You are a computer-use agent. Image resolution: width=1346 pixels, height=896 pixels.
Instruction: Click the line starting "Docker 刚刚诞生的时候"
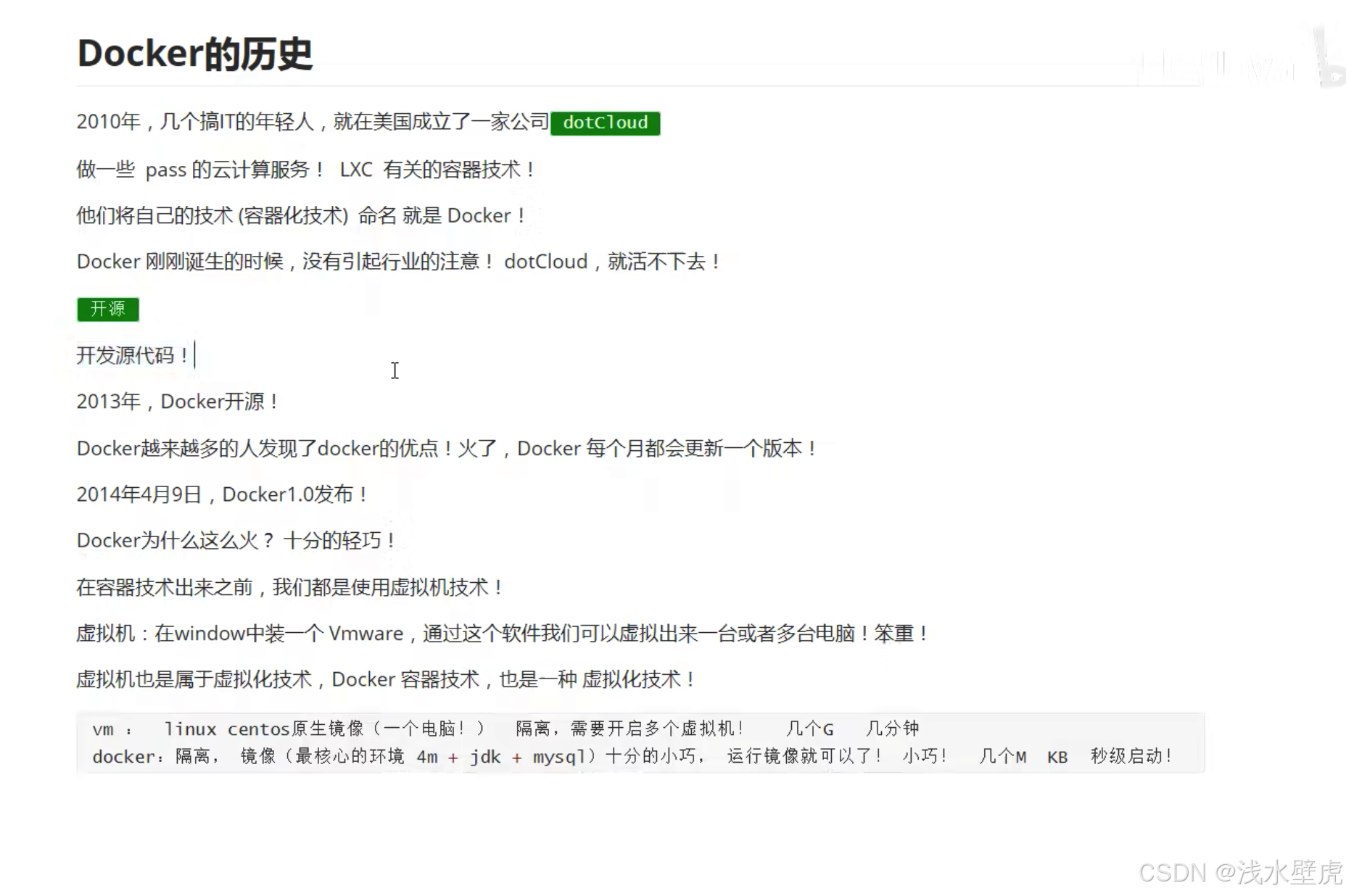[398, 262]
